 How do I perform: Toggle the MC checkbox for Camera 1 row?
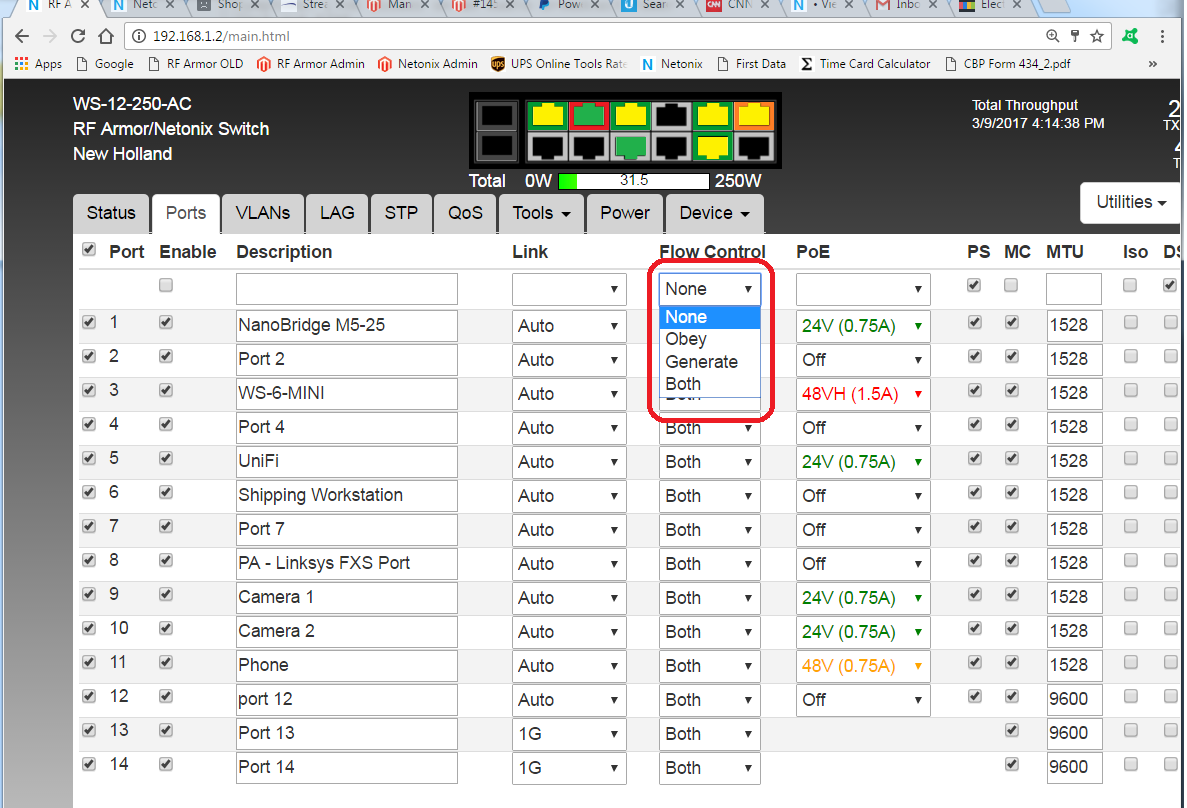(1011, 594)
